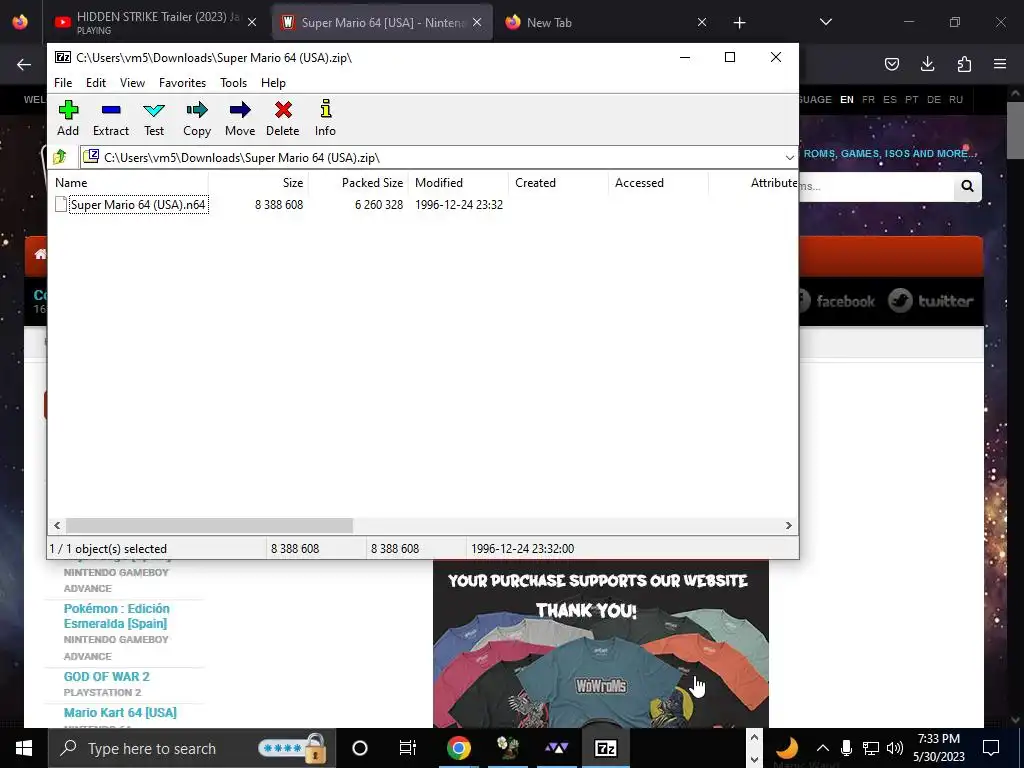This screenshot has width=1024, height=768.
Task: Sort by Packed Size column header
Action: click(359, 183)
